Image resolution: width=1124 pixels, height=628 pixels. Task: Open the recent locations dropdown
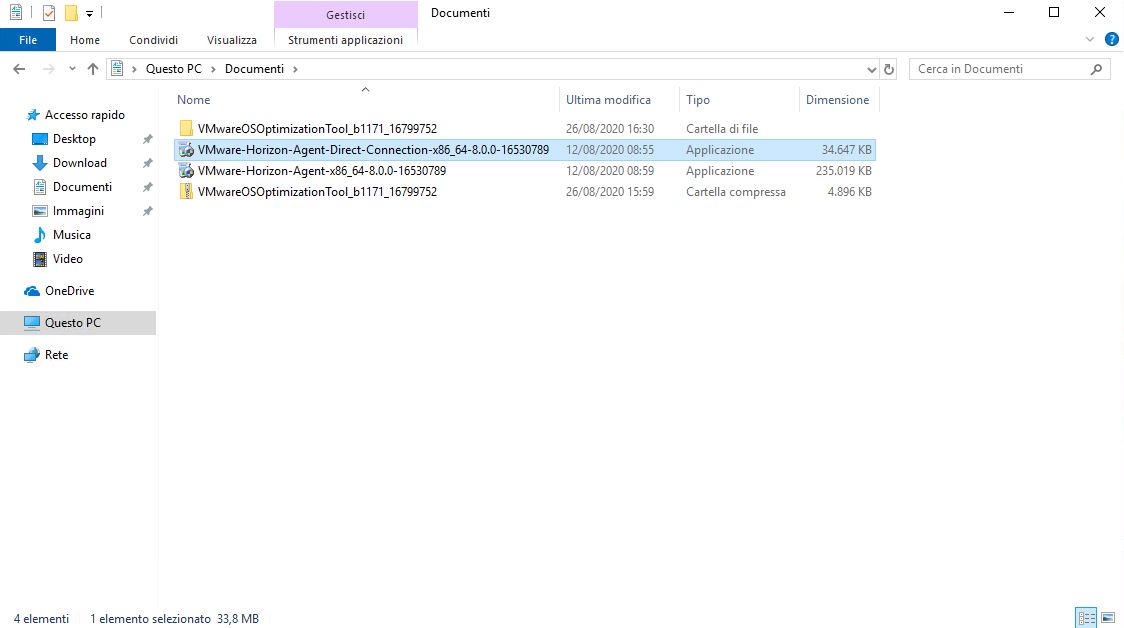[72, 69]
